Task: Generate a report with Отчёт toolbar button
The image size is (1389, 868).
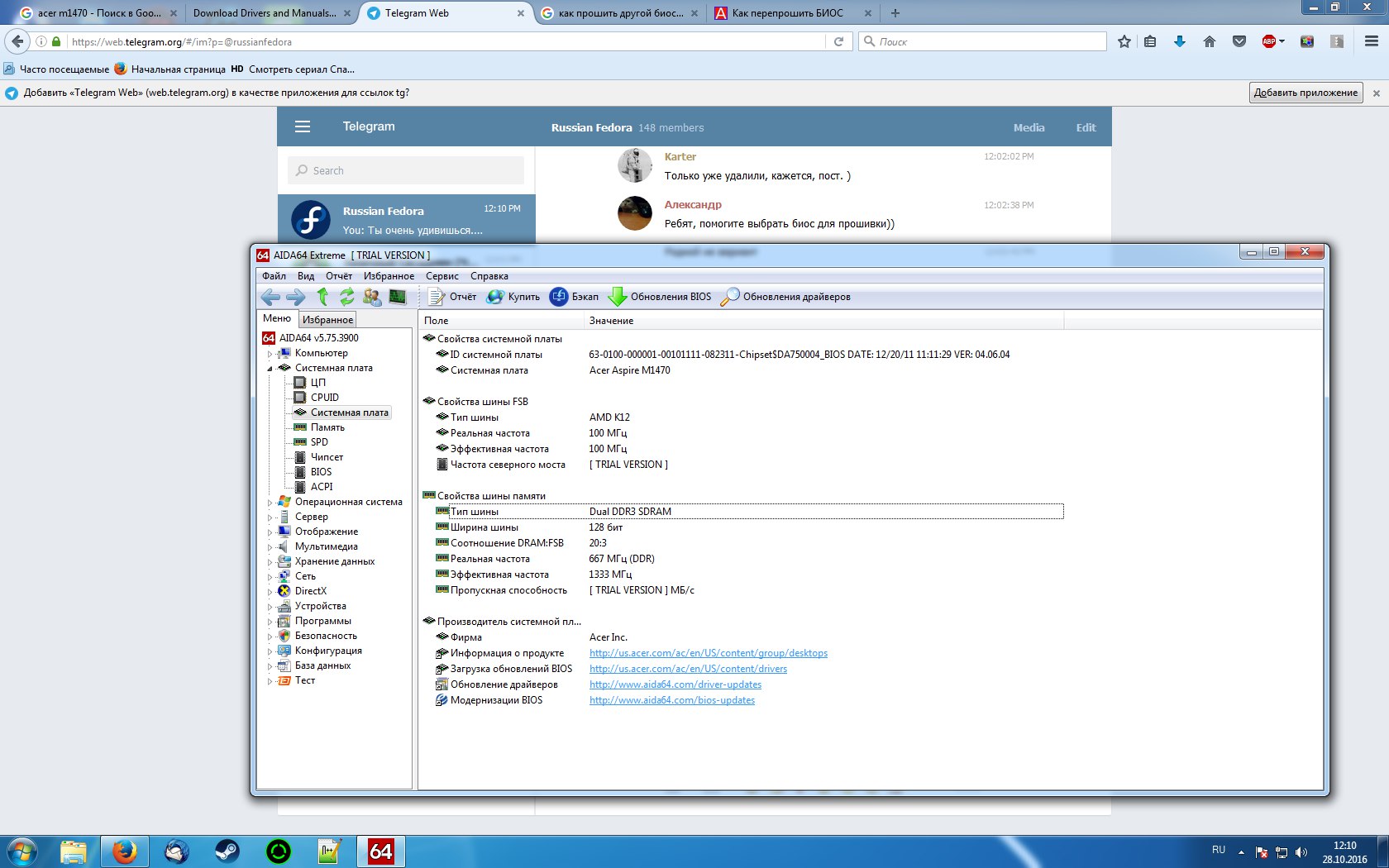Action: pyautogui.click(x=453, y=297)
